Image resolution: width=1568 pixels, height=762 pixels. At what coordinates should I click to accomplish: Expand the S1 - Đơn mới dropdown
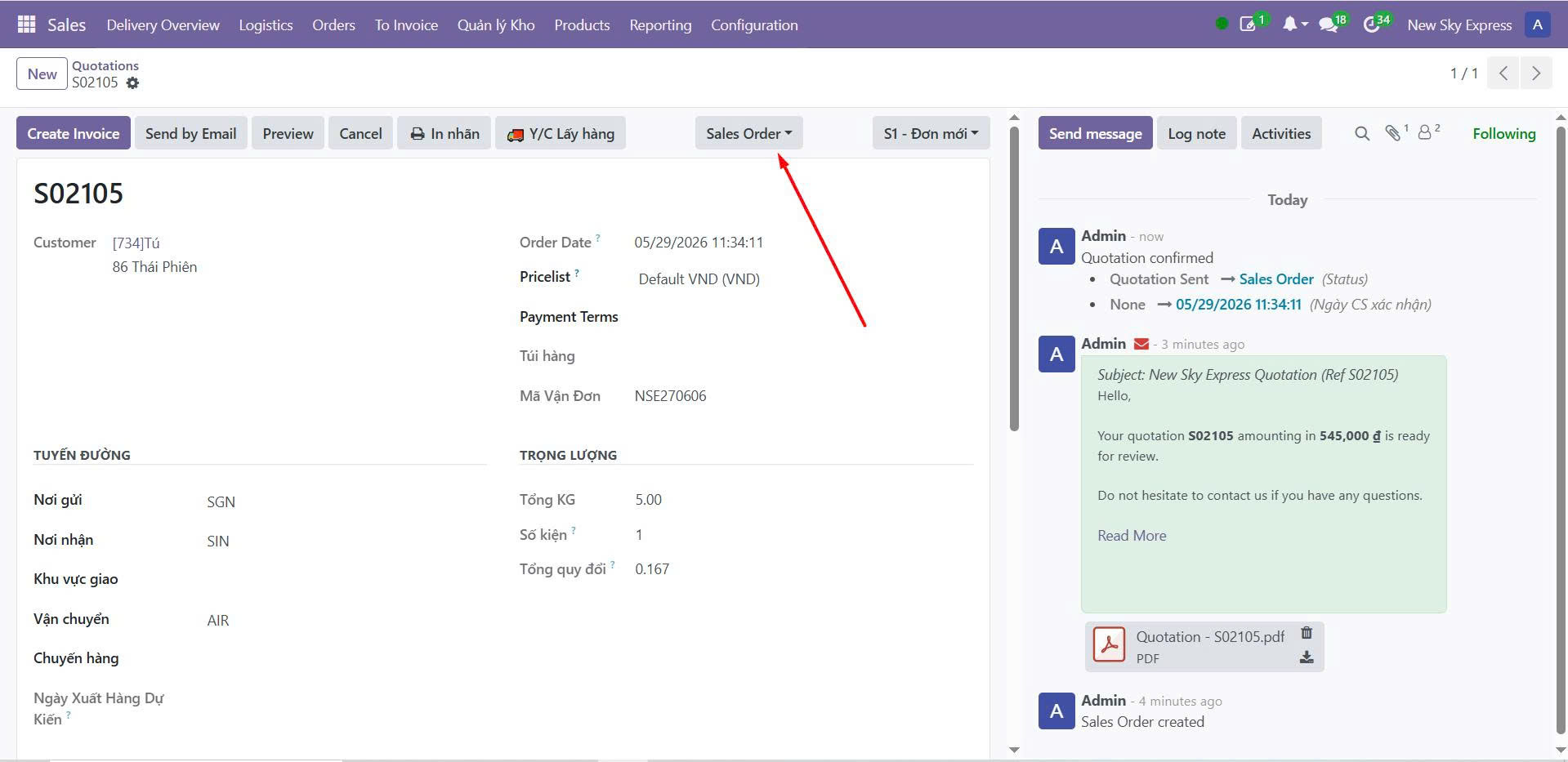coord(931,133)
